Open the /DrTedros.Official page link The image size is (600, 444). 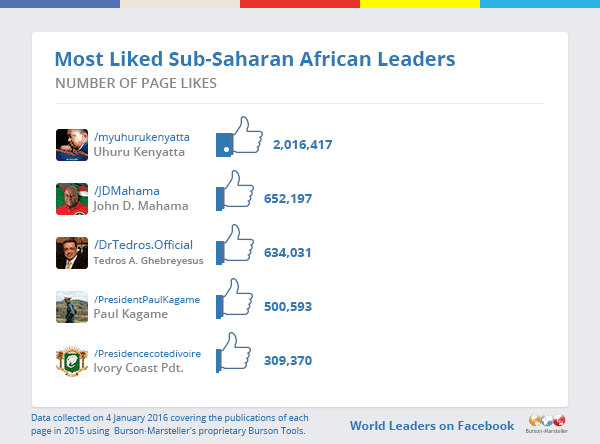pyautogui.click(x=143, y=245)
